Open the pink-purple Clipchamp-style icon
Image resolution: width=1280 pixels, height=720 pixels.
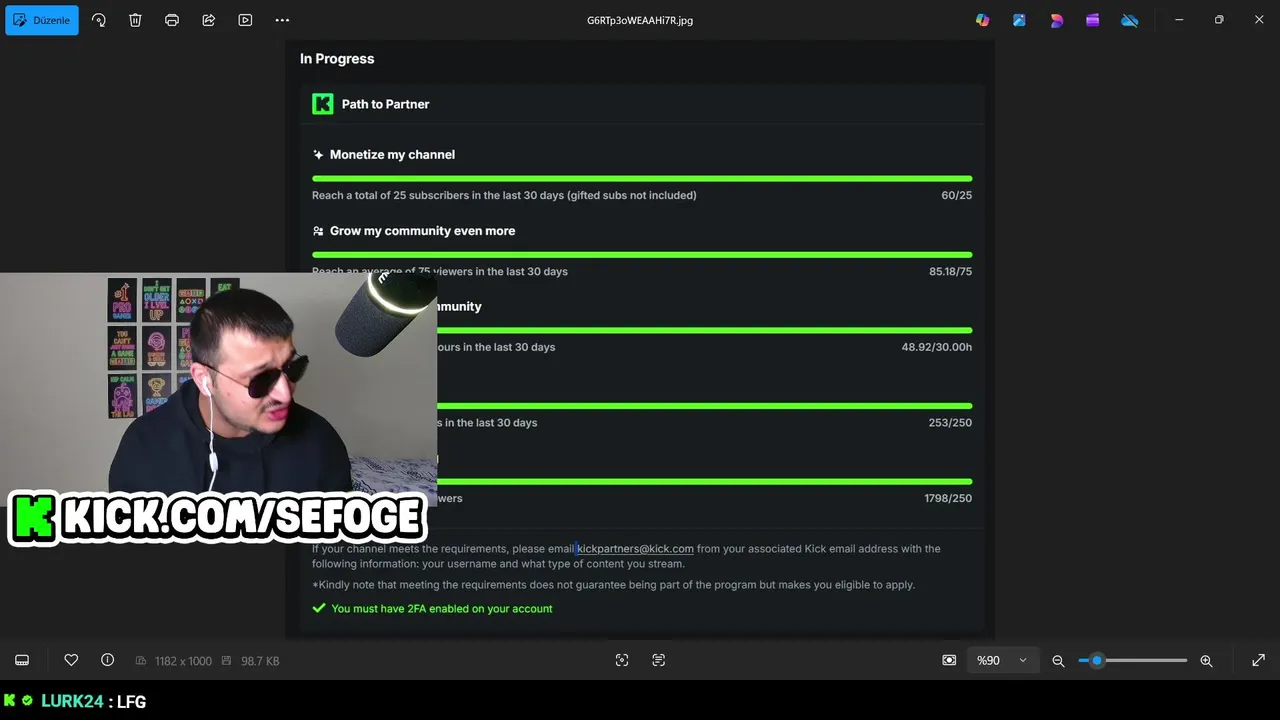(1056, 20)
